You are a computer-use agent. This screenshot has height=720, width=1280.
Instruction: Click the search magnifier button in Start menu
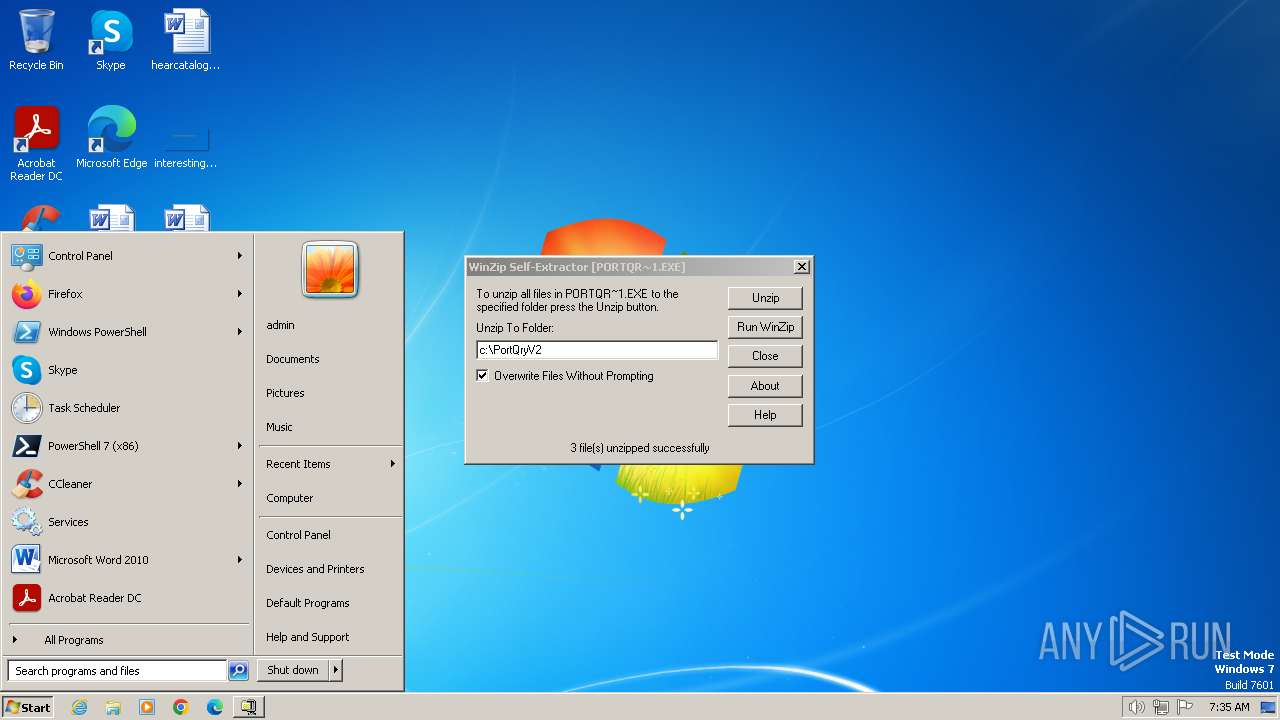tap(238, 671)
